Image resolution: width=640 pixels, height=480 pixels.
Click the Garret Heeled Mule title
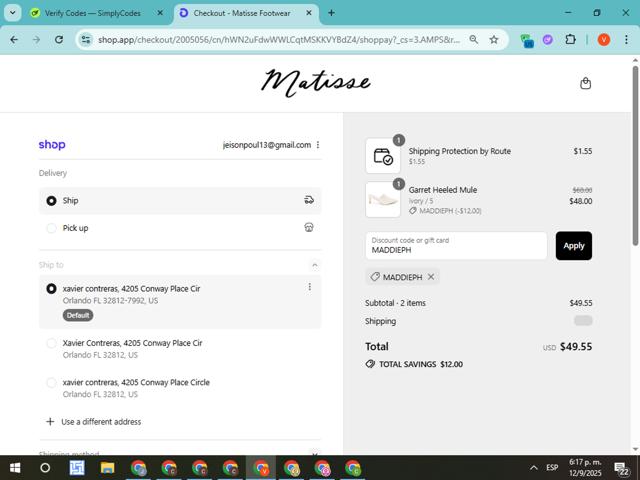443,190
